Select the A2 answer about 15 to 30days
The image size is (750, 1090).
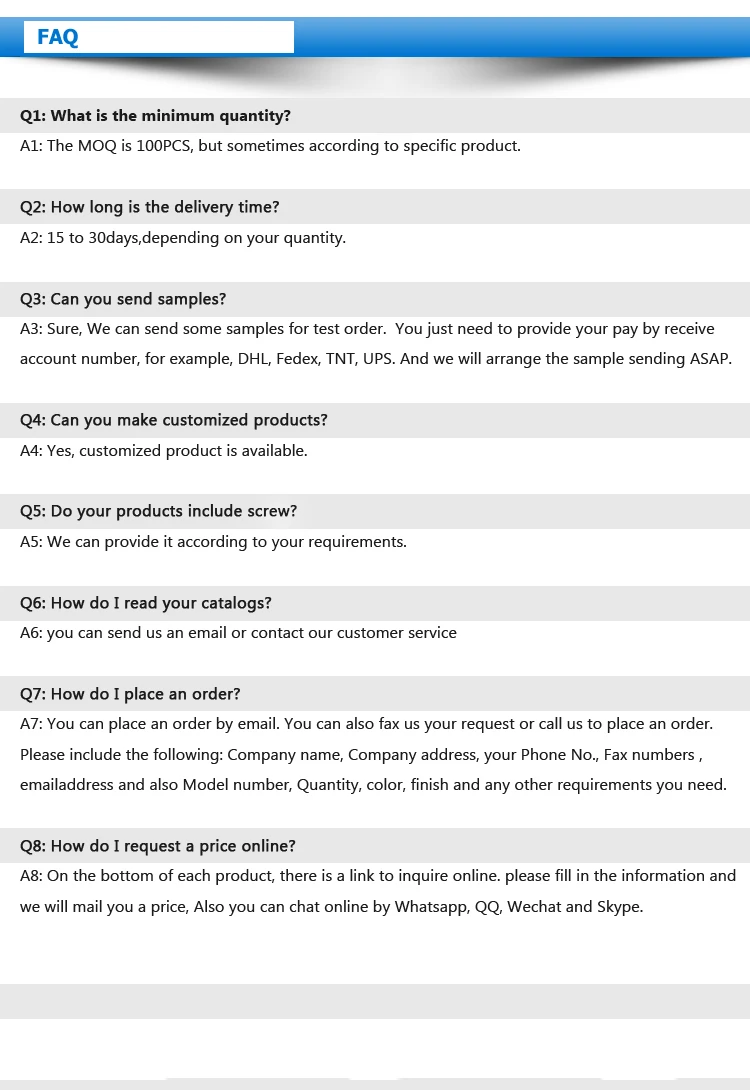pyautogui.click(x=183, y=238)
